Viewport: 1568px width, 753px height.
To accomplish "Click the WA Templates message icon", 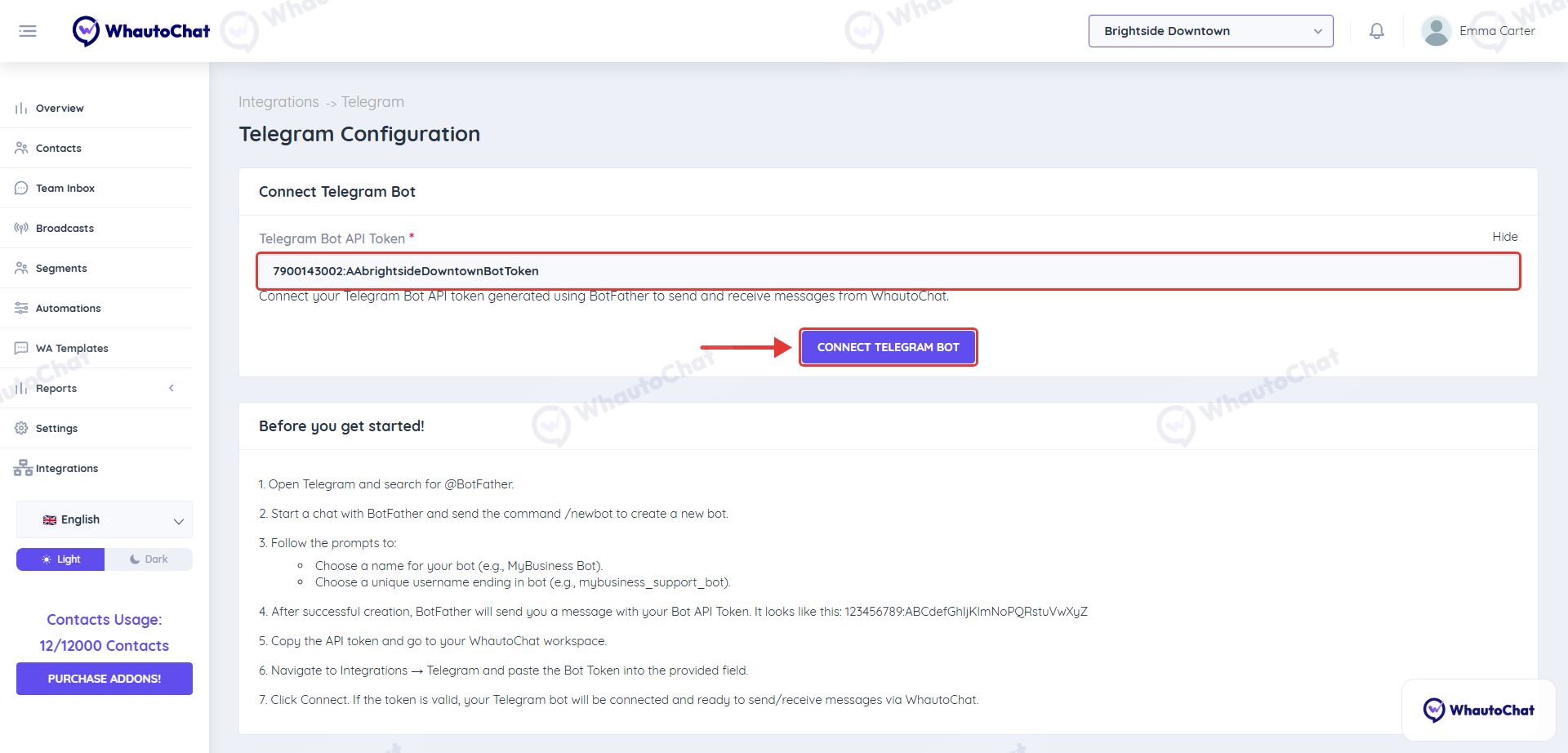I will 21,348.
